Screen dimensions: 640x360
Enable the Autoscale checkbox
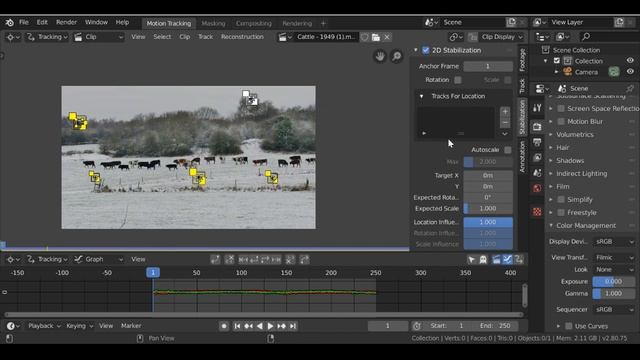508,150
